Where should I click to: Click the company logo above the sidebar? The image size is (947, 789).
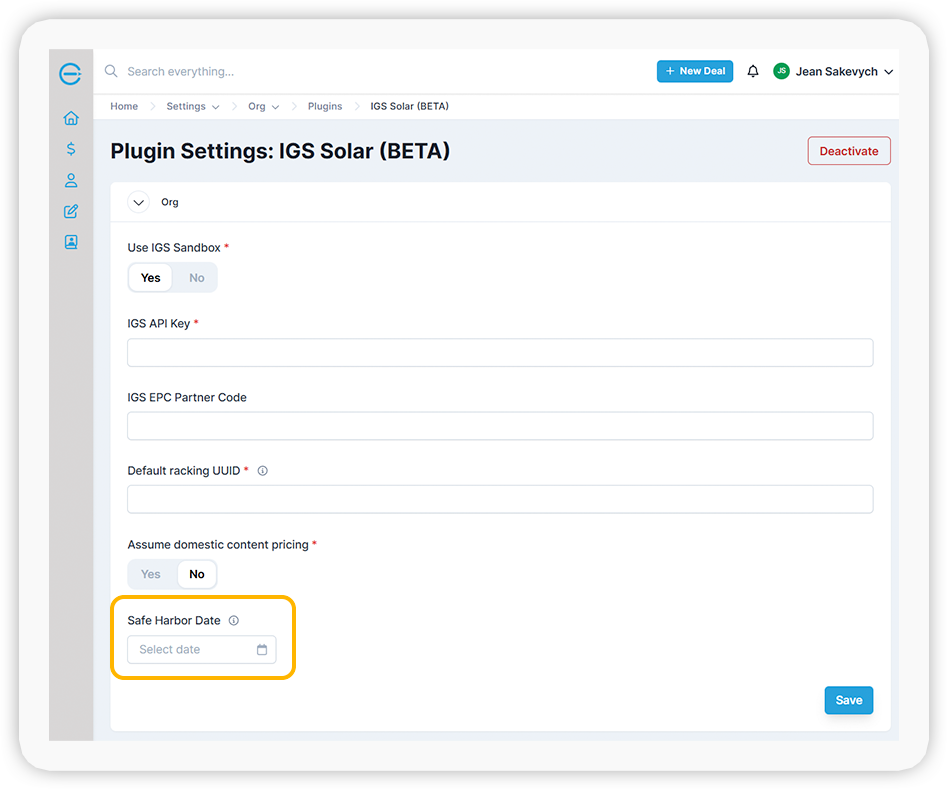point(70,73)
